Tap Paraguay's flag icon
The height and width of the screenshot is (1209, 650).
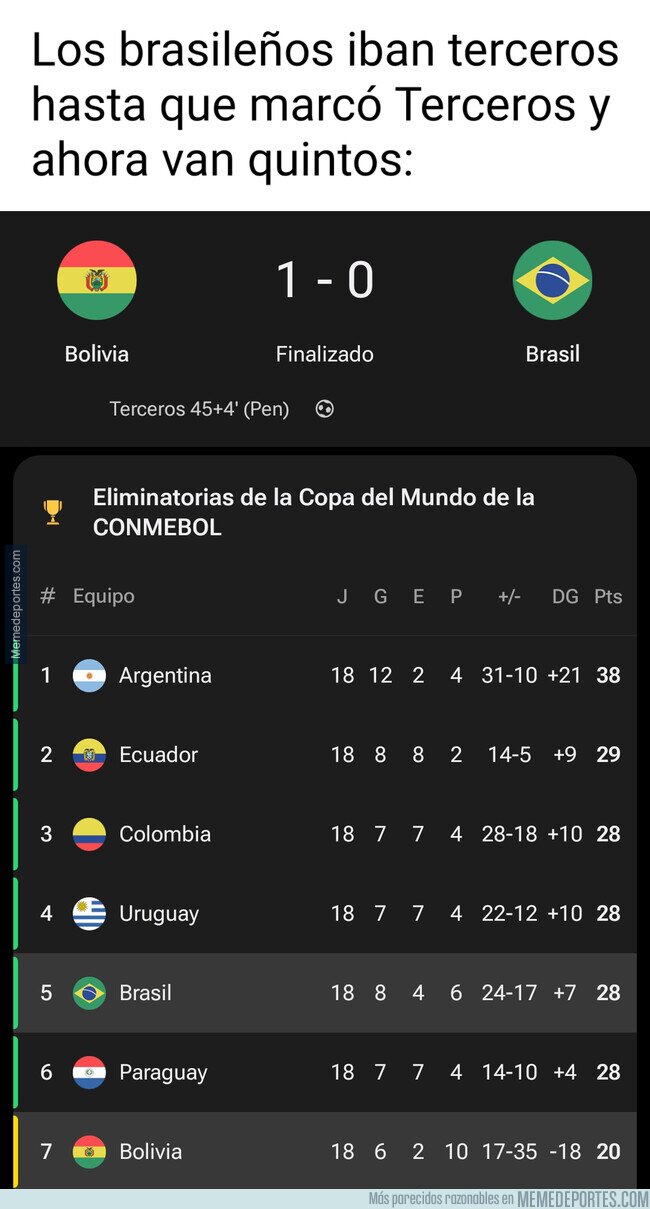(x=89, y=1072)
